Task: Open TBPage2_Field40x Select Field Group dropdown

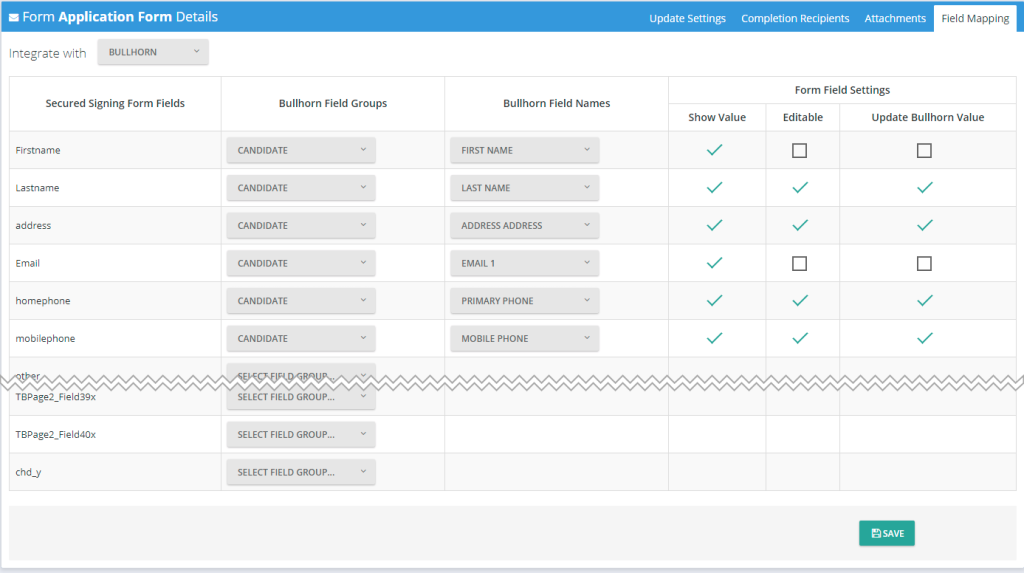Action: [301, 434]
